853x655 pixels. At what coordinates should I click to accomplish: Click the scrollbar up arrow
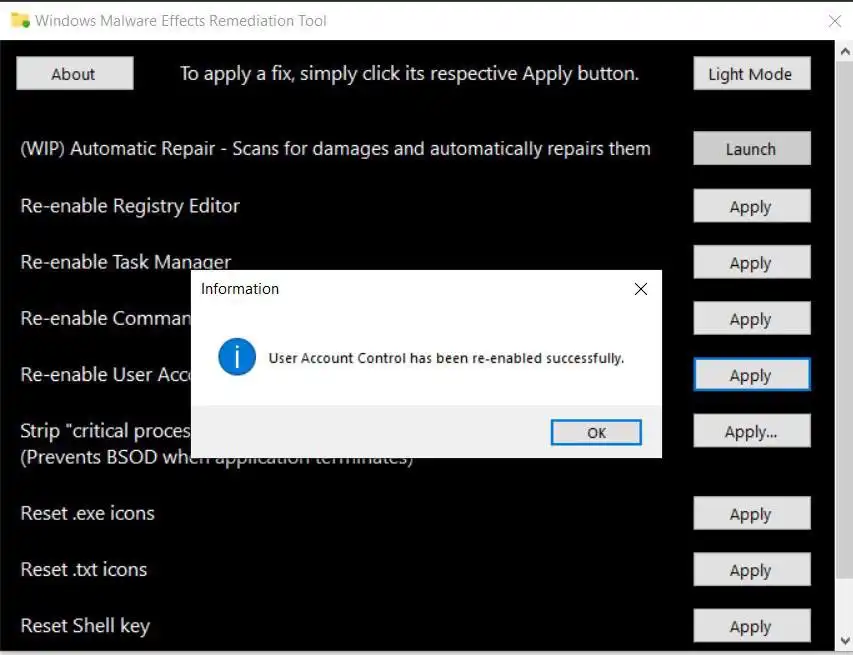[844, 52]
